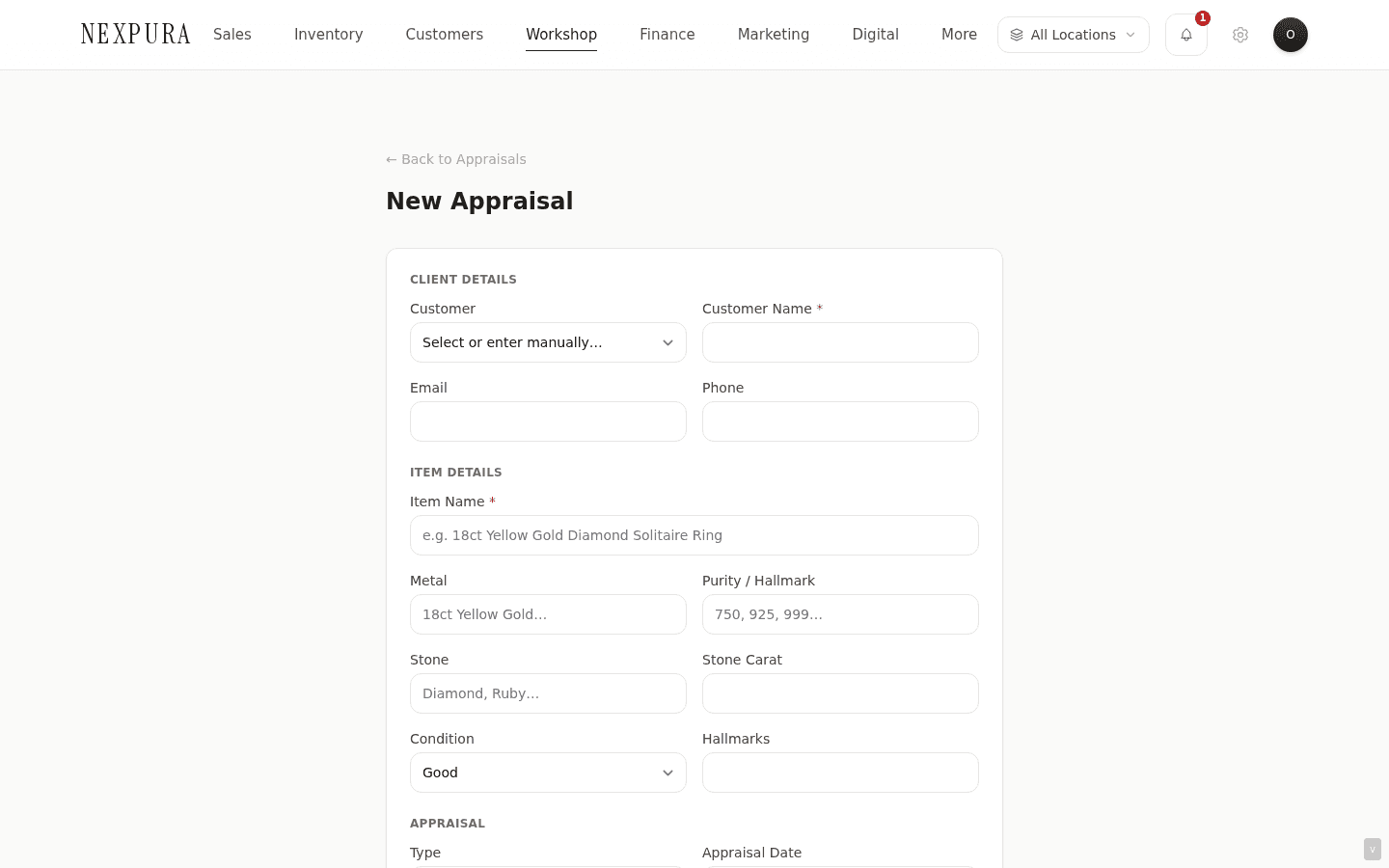Open the Inventory menu

click(329, 35)
